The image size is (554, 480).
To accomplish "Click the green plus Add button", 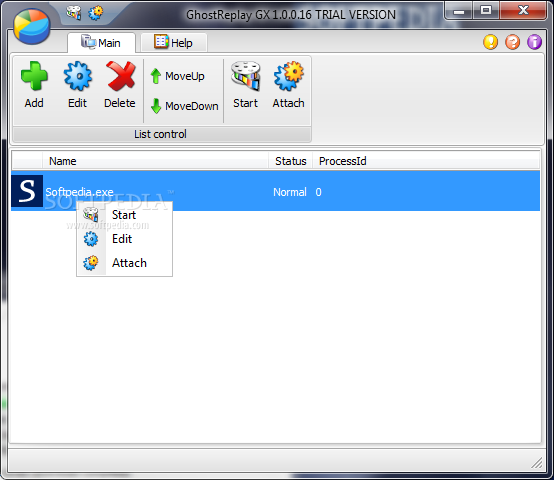I will coord(34,85).
